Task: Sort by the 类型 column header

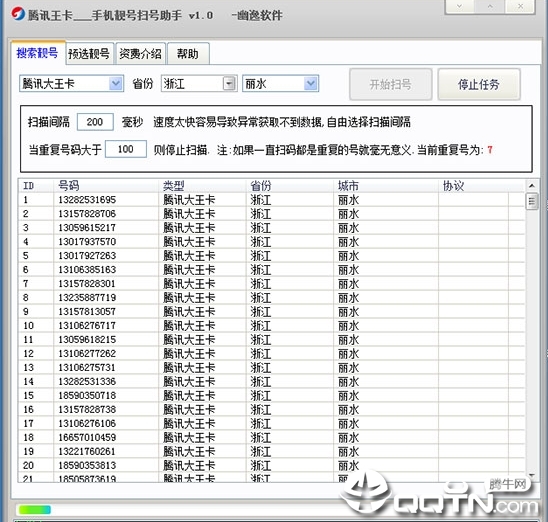Action: [203, 186]
